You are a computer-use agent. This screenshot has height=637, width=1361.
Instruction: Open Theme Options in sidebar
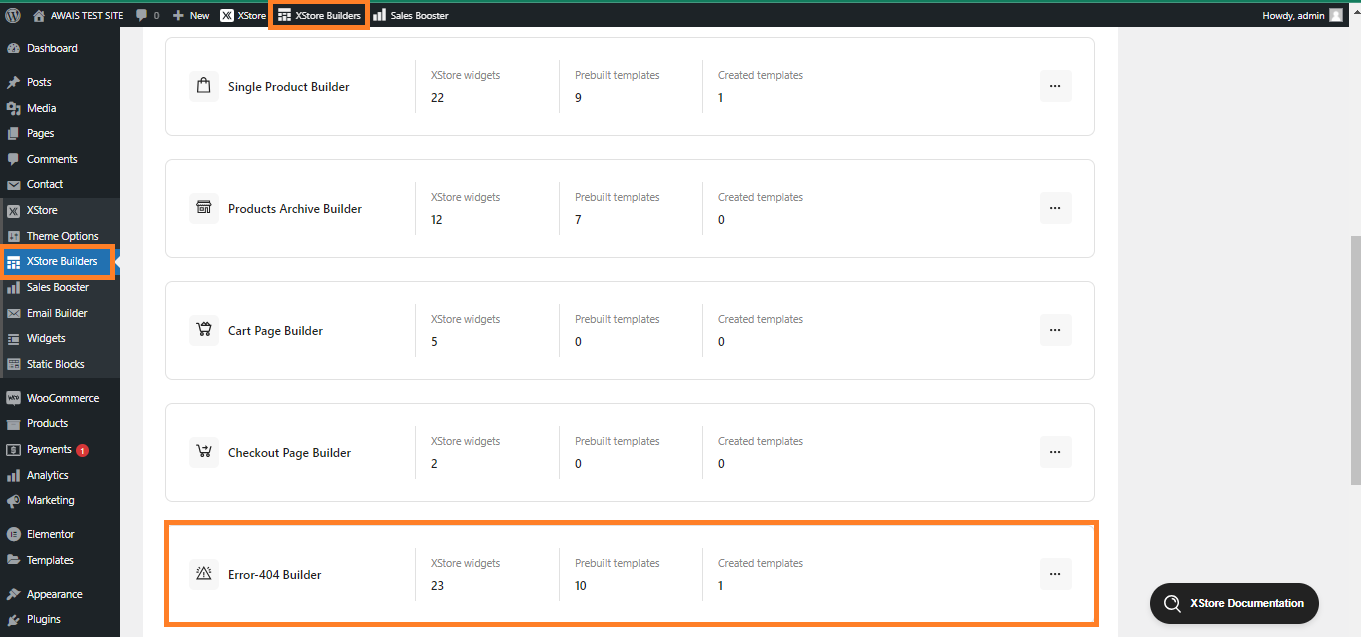pyautogui.click(x=60, y=236)
